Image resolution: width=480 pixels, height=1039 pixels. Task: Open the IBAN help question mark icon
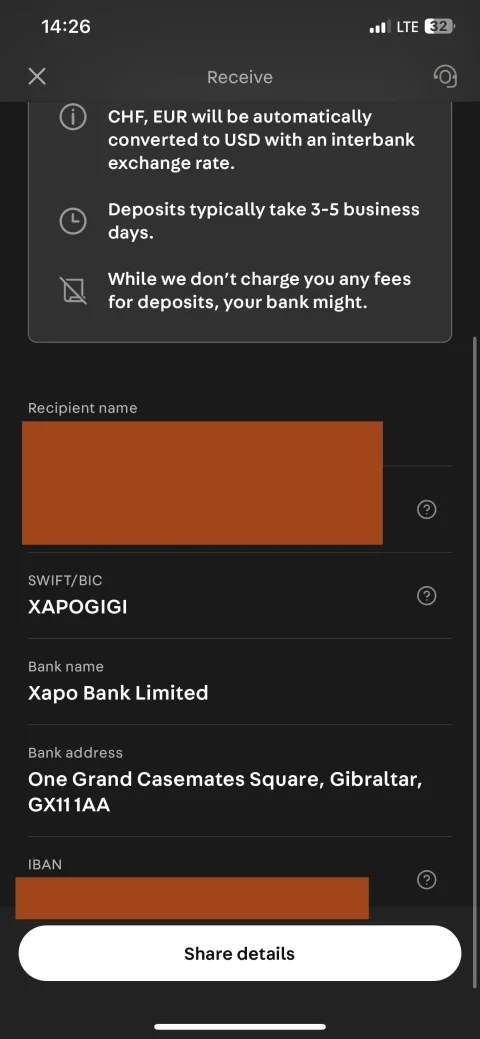pyautogui.click(x=426, y=880)
